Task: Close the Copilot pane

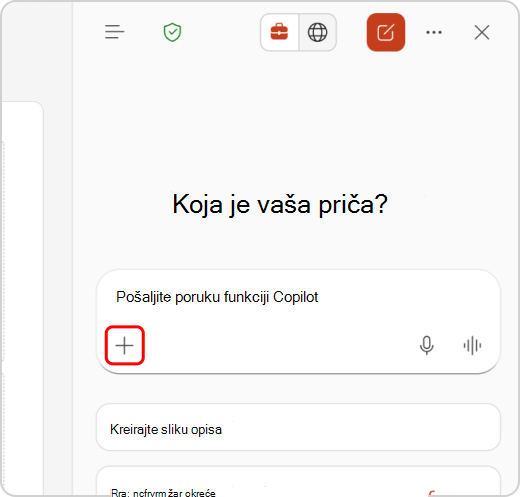Action: point(482,32)
